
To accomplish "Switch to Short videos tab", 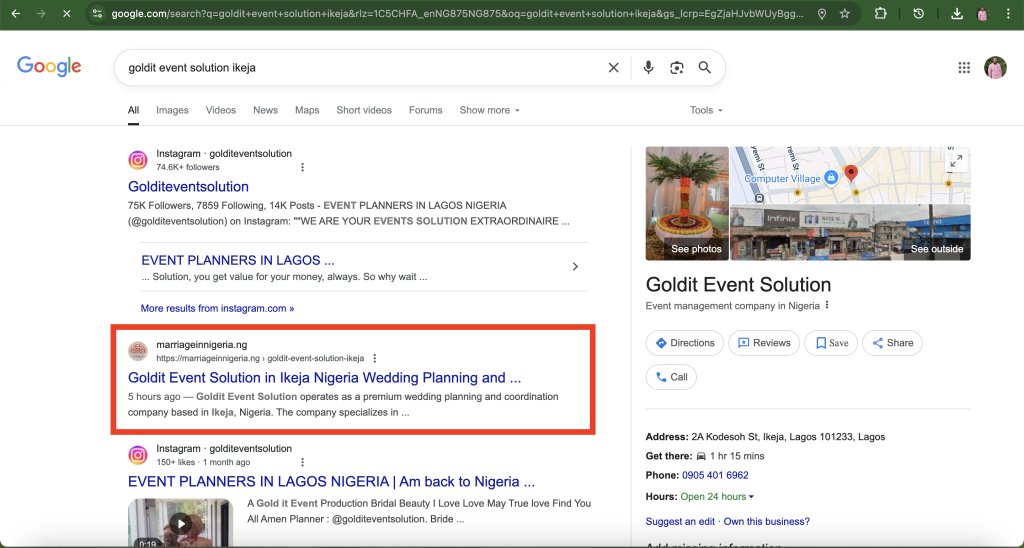I will click(x=364, y=110).
